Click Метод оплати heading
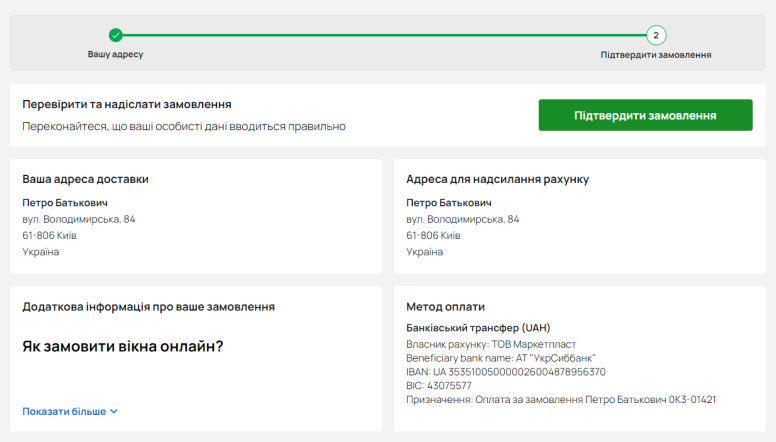 click(x=445, y=306)
